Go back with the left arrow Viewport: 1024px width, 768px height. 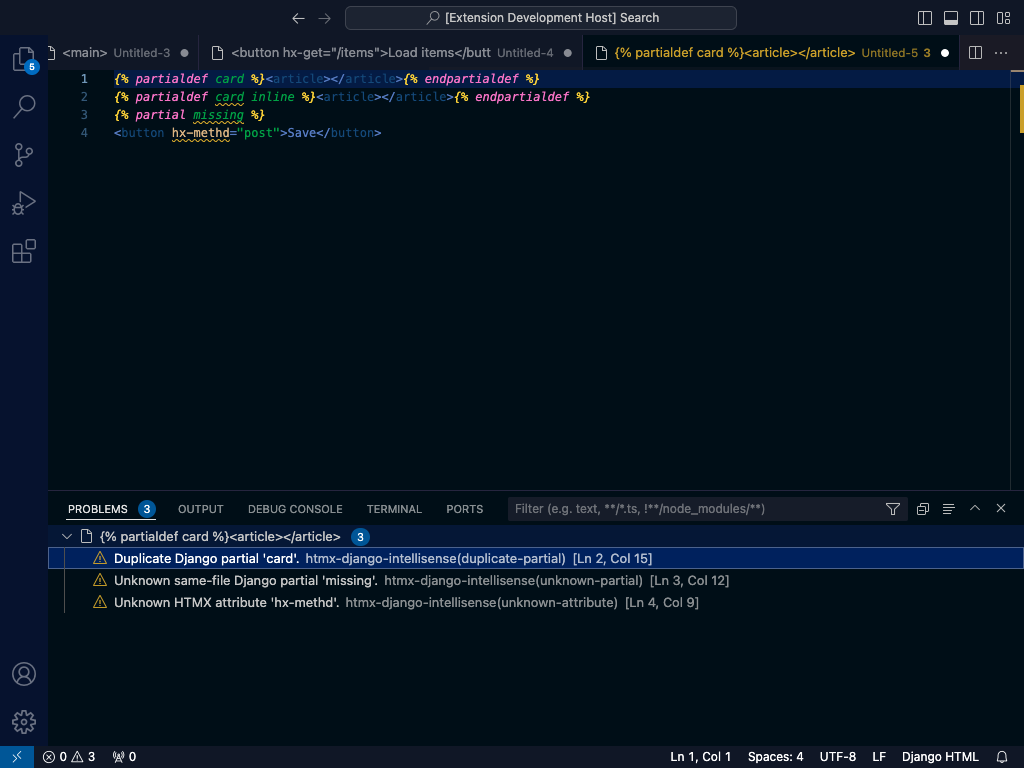(x=298, y=18)
